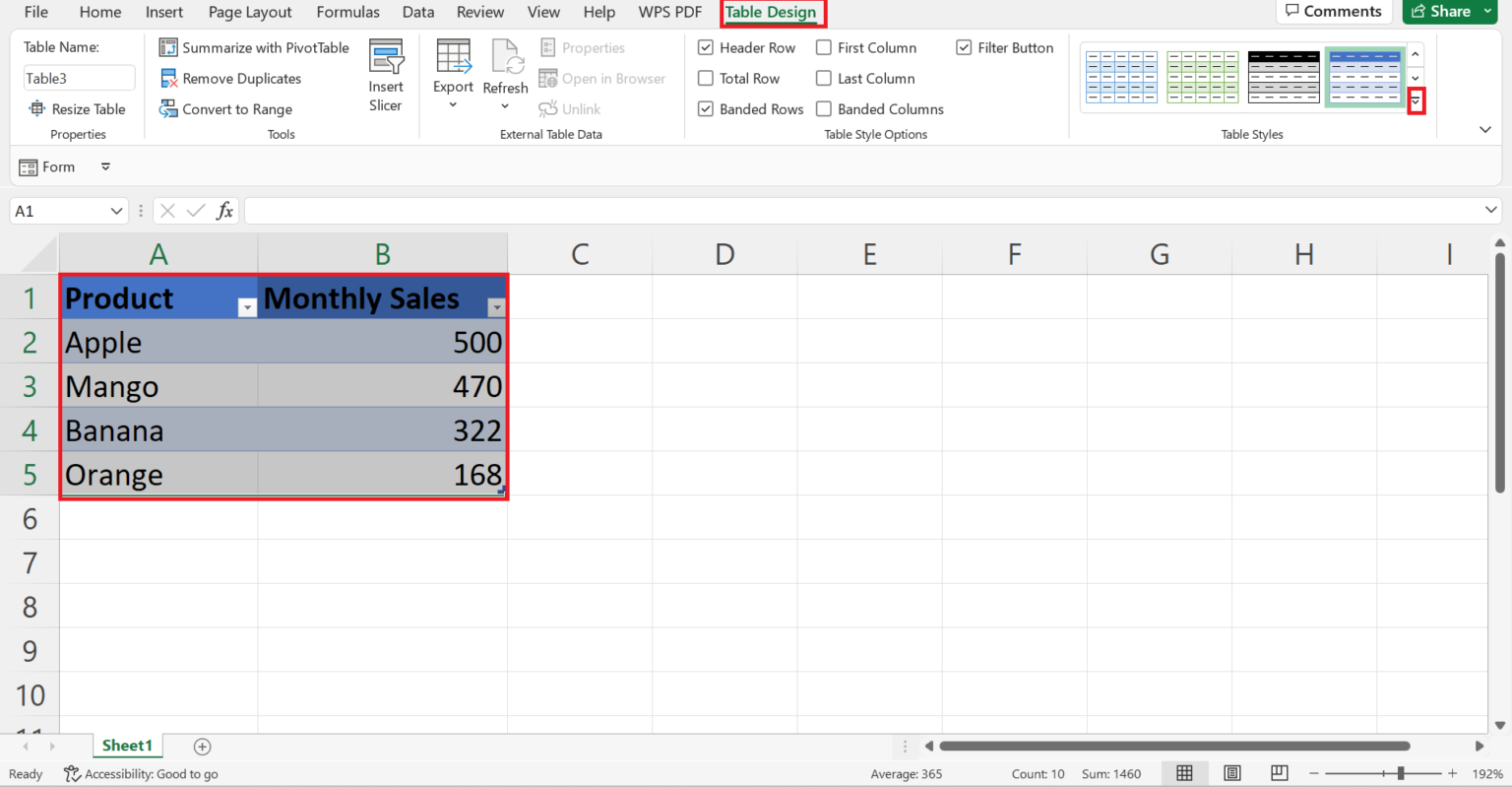Check the First Column option
Screen dimensions: 1512x787
(x=824, y=46)
